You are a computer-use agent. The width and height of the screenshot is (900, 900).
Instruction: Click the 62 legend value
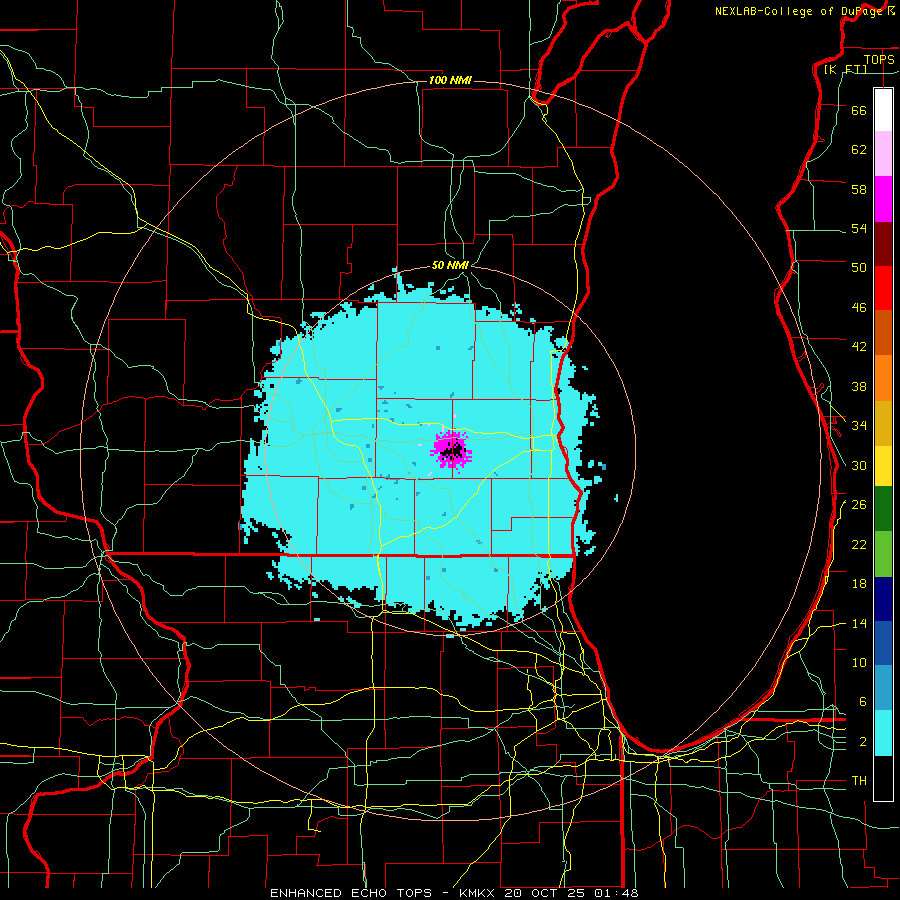[859, 150]
